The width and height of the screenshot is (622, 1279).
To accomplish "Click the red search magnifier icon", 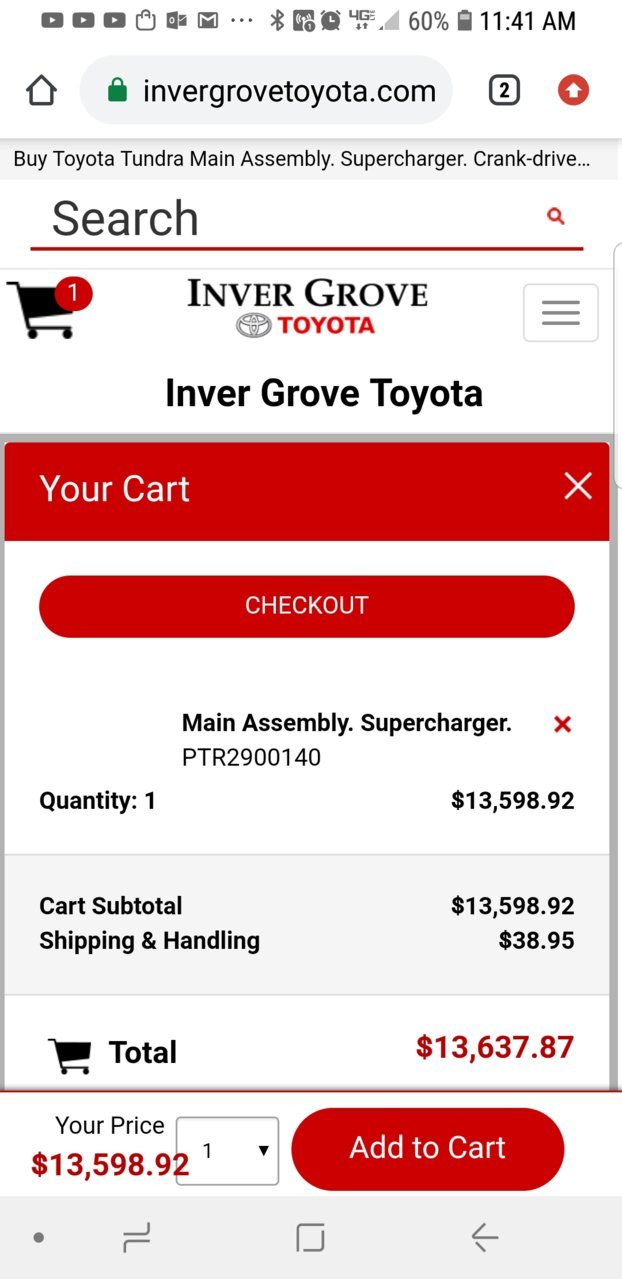I will click(557, 216).
